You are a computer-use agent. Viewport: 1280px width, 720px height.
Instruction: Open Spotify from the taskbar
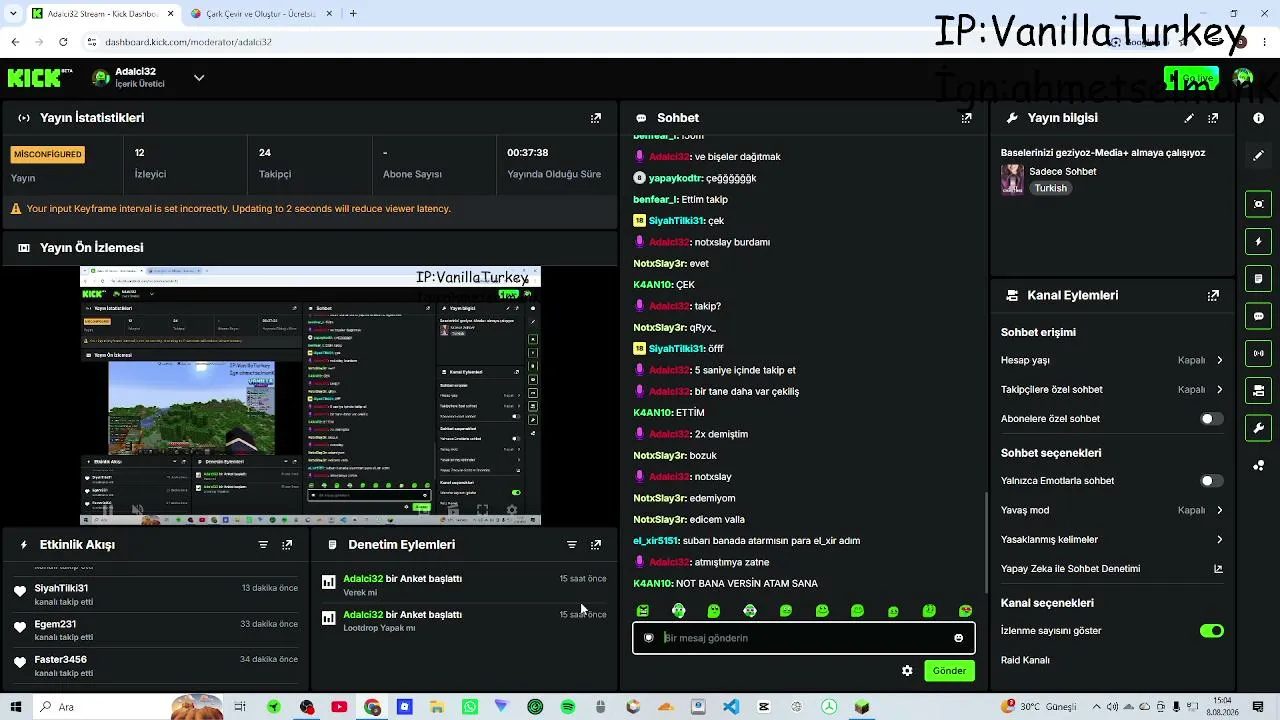[x=568, y=707]
